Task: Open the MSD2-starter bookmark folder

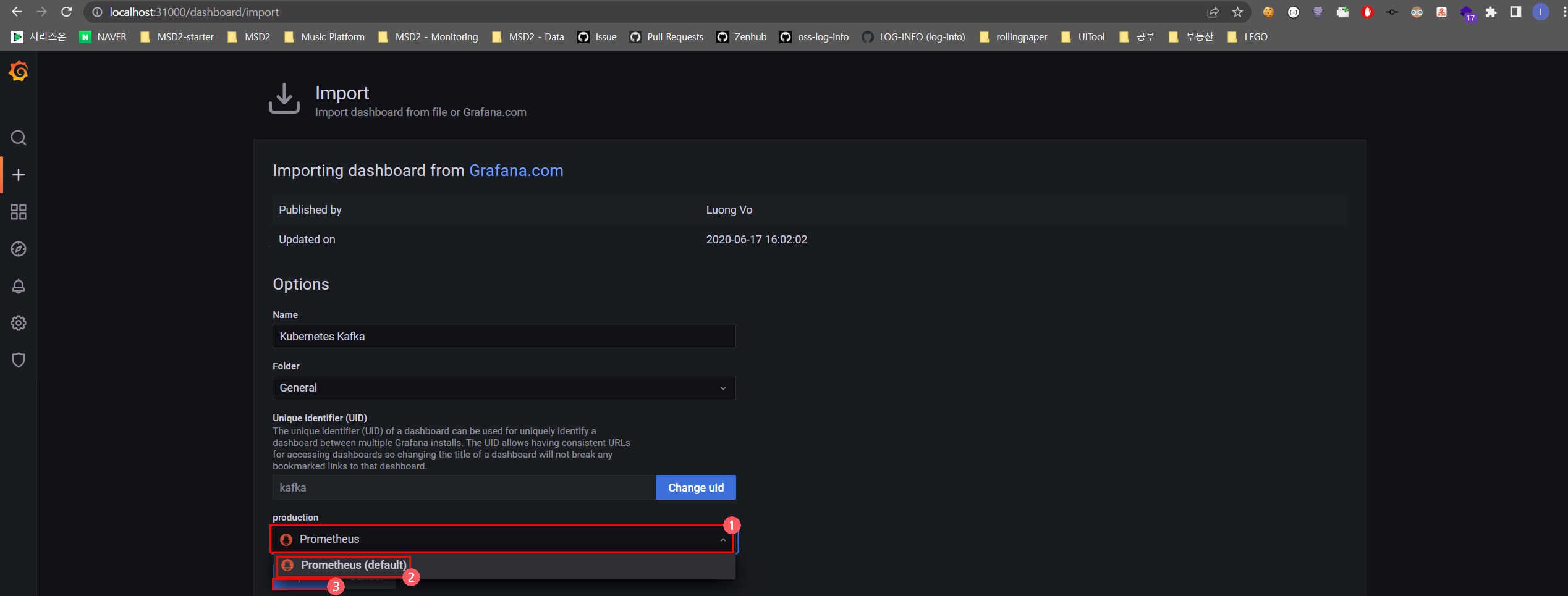Action: click(x=177, y=37)
